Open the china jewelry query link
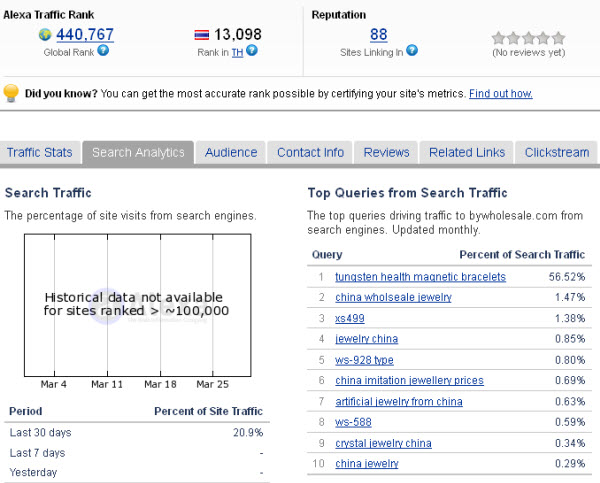The image size is (600, 483). [367, 464]
